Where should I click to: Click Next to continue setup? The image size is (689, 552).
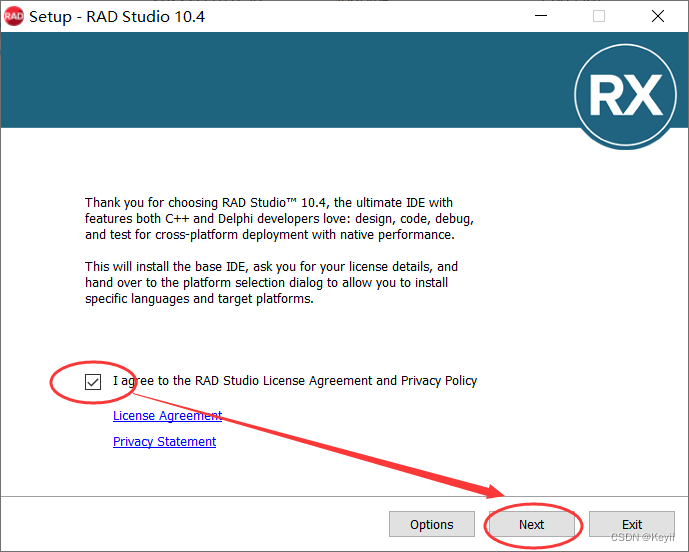[x=532, y=524]
